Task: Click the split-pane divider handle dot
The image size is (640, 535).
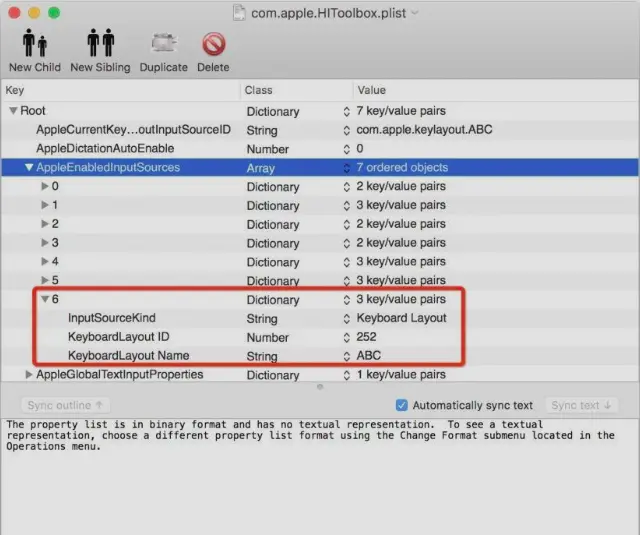Action: (x=320, y=386)
